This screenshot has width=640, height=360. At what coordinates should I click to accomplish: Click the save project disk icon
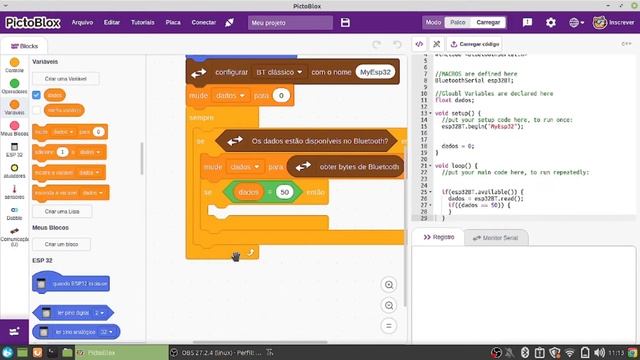pyautogui.click(x=345, y=22)
